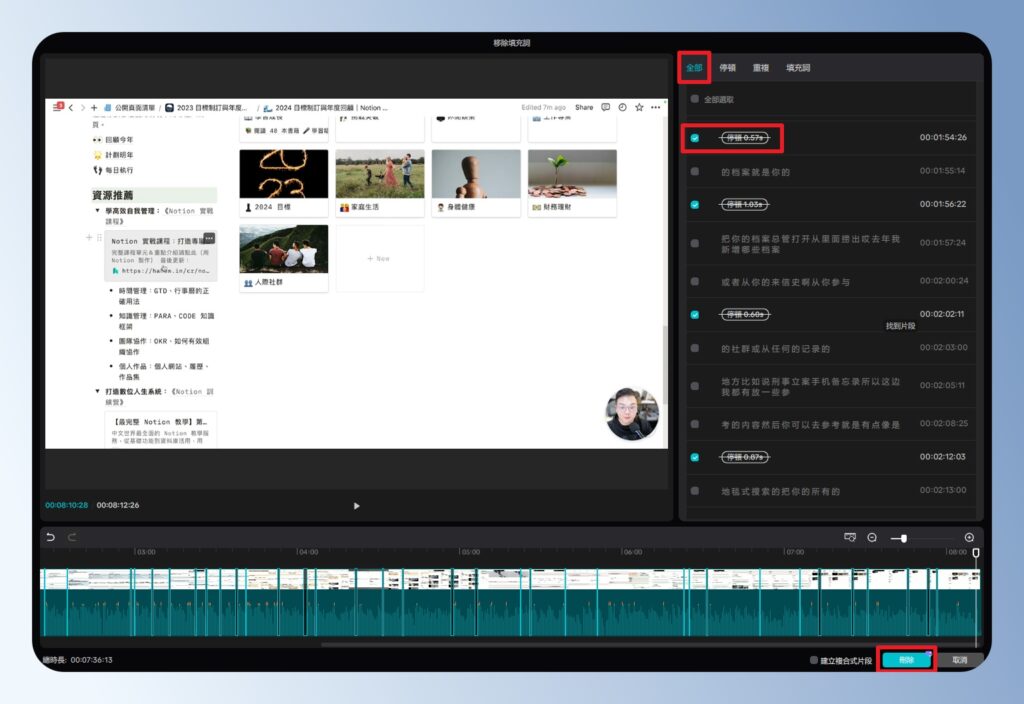Click the timeline zoom-in plus icon
This screenshot has height=704, width=1024.
(969, 538)
